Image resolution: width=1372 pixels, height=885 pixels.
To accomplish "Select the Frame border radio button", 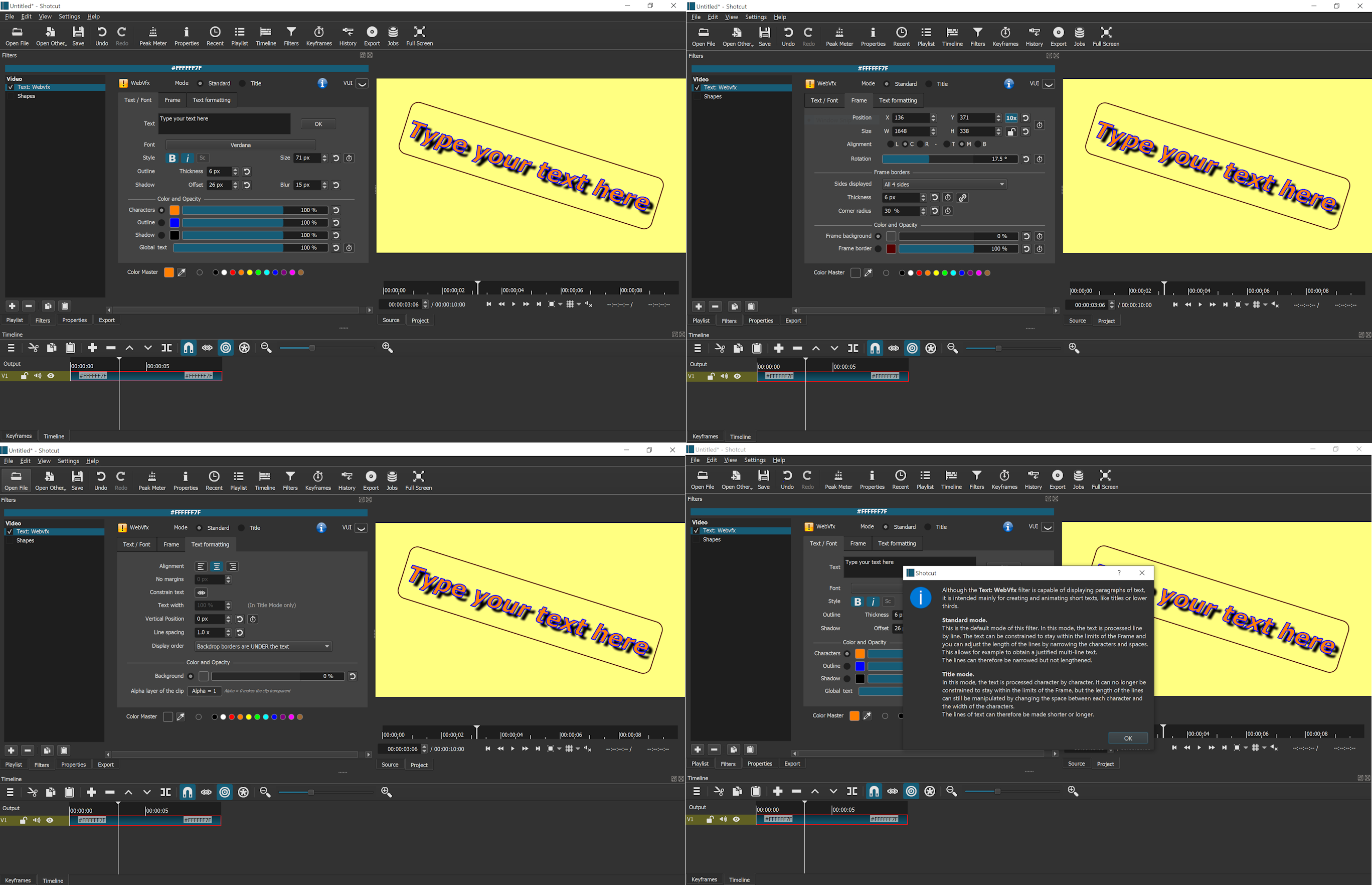I will pyautogui.click(x=878, y=249).
